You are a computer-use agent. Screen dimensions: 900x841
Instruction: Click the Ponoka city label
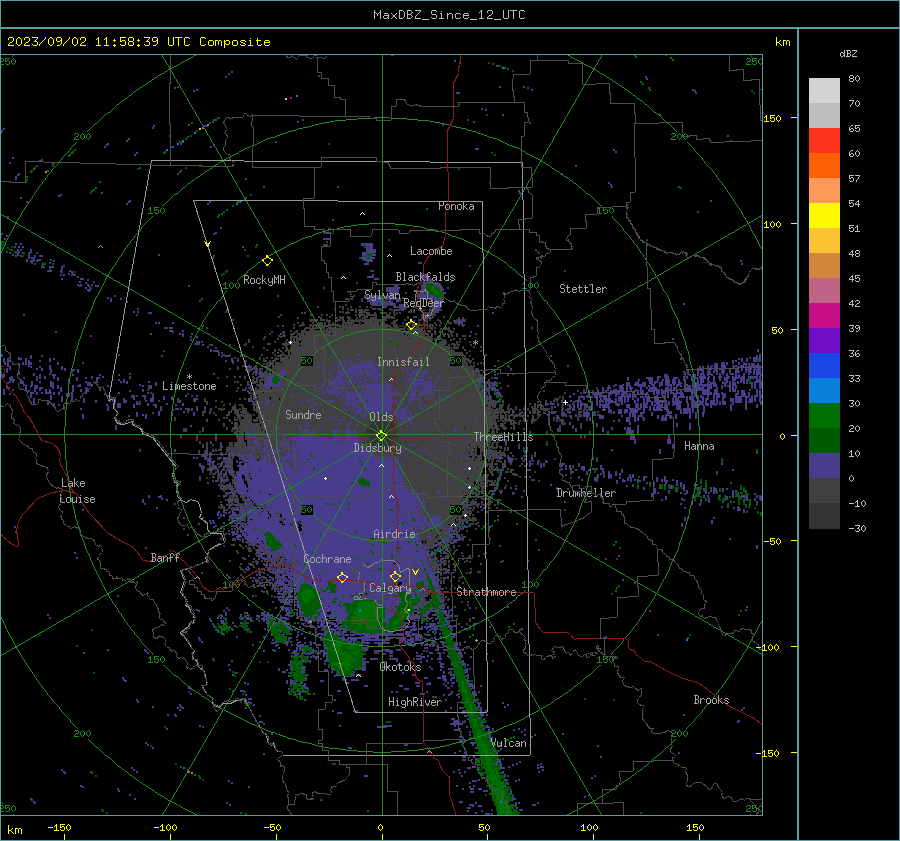[x=456, y=206]
